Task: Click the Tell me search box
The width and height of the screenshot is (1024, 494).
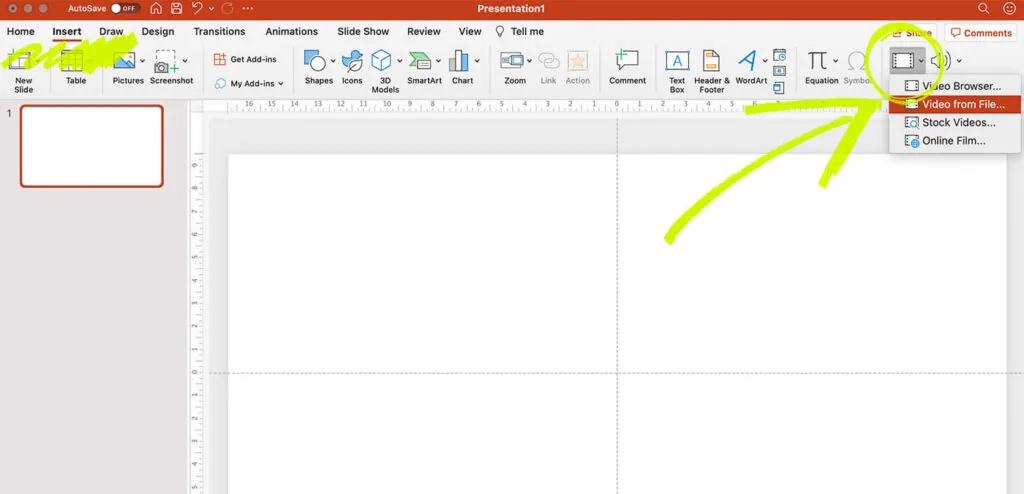Action: 520,31
